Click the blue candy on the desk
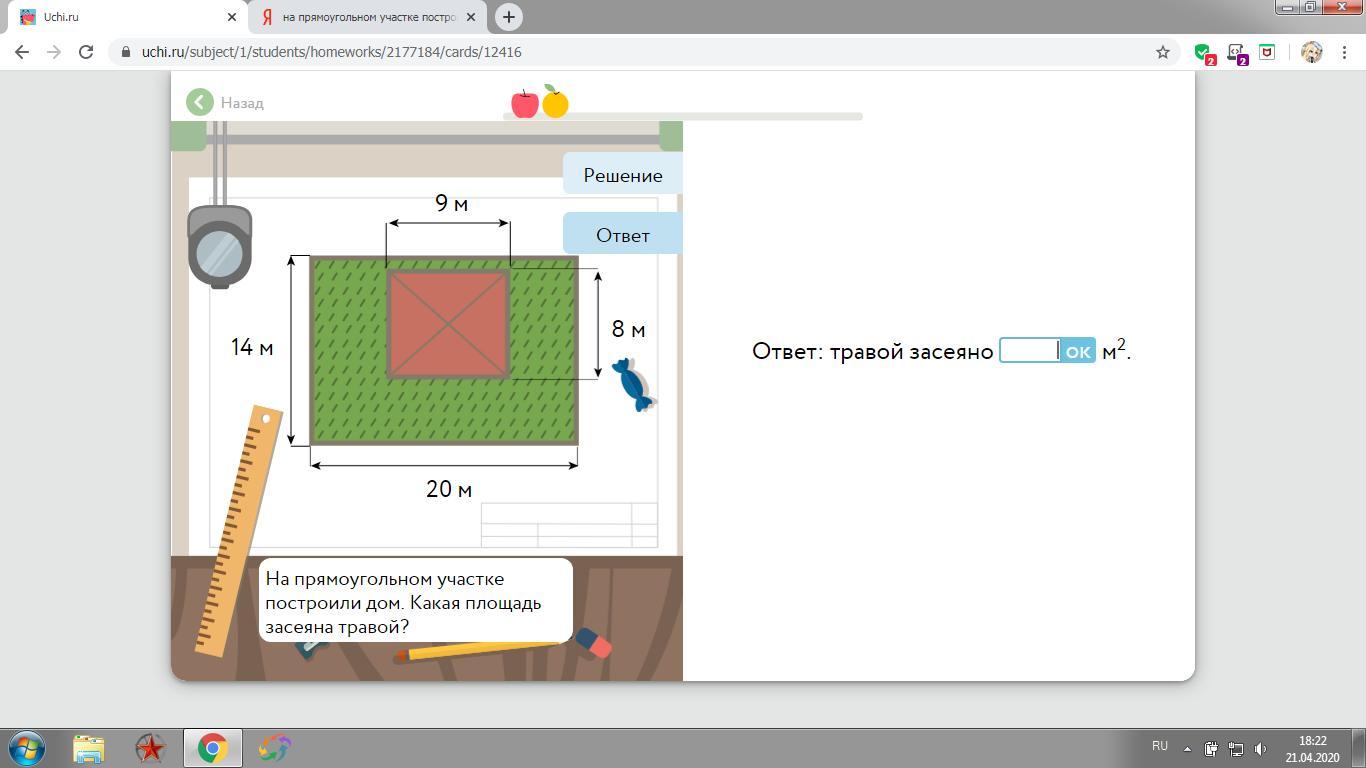This screenshot has height=768, width=1366. 632,384
